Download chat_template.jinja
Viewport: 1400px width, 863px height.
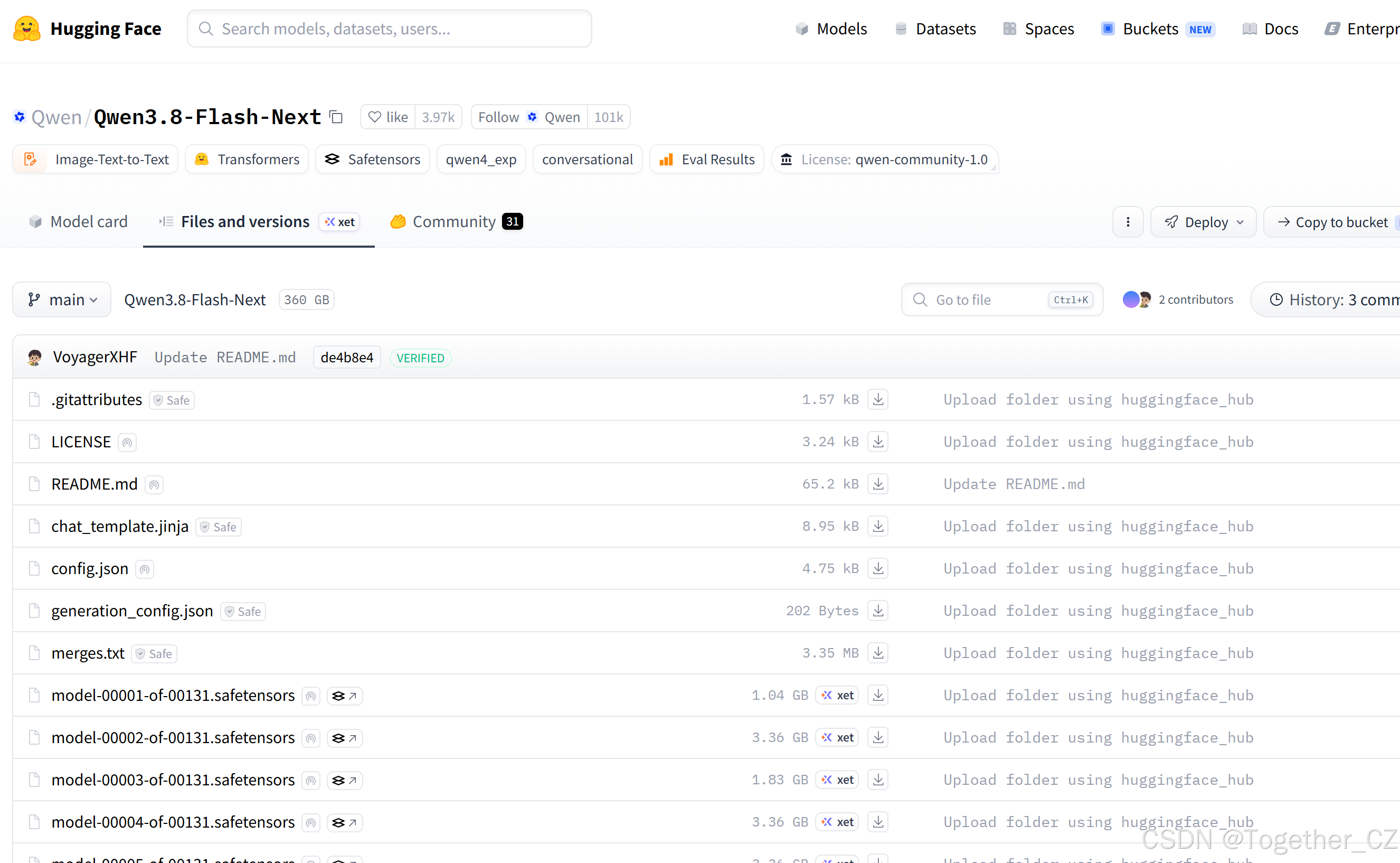pyautogui.click(x=878, y=526)
